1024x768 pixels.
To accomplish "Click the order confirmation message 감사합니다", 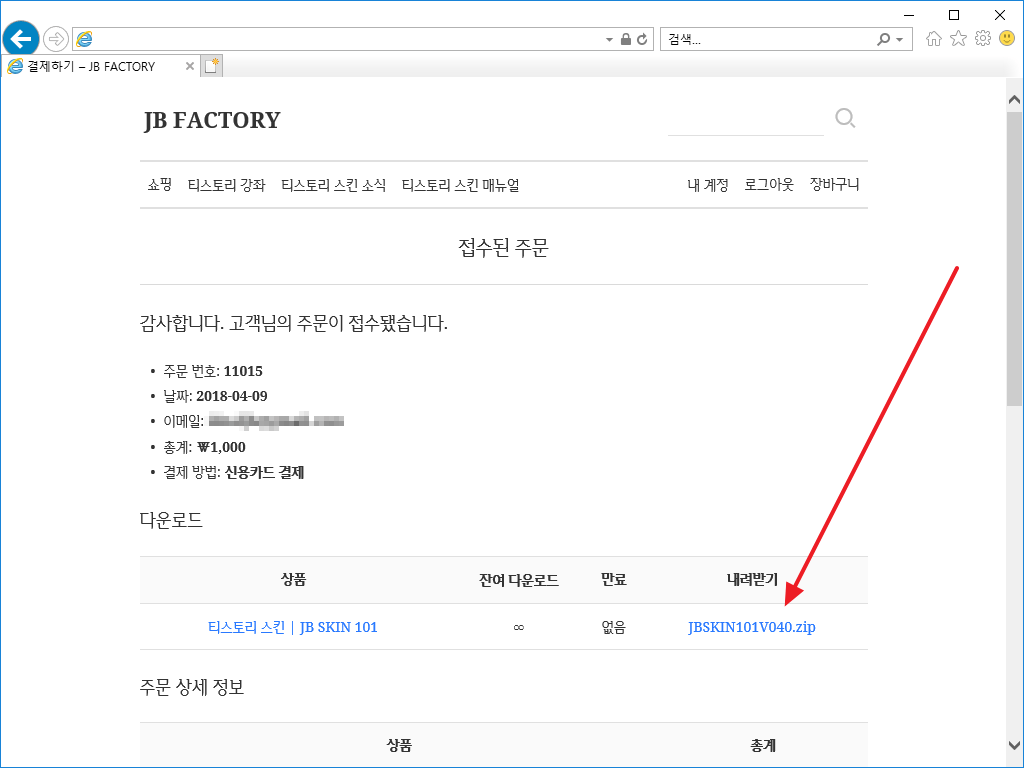I will click(x=294, y=323).
